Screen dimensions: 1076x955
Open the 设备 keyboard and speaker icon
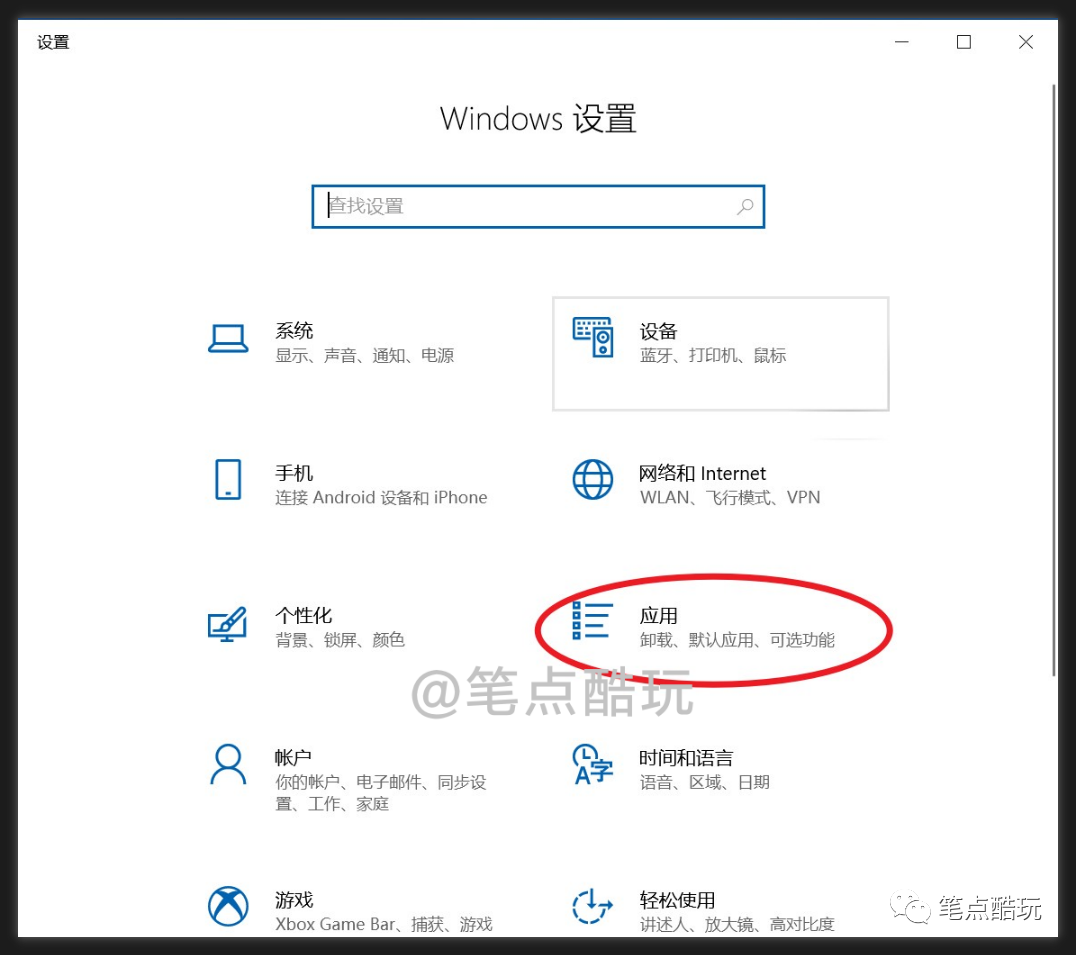pyautogui.click(x=593, y=337)
